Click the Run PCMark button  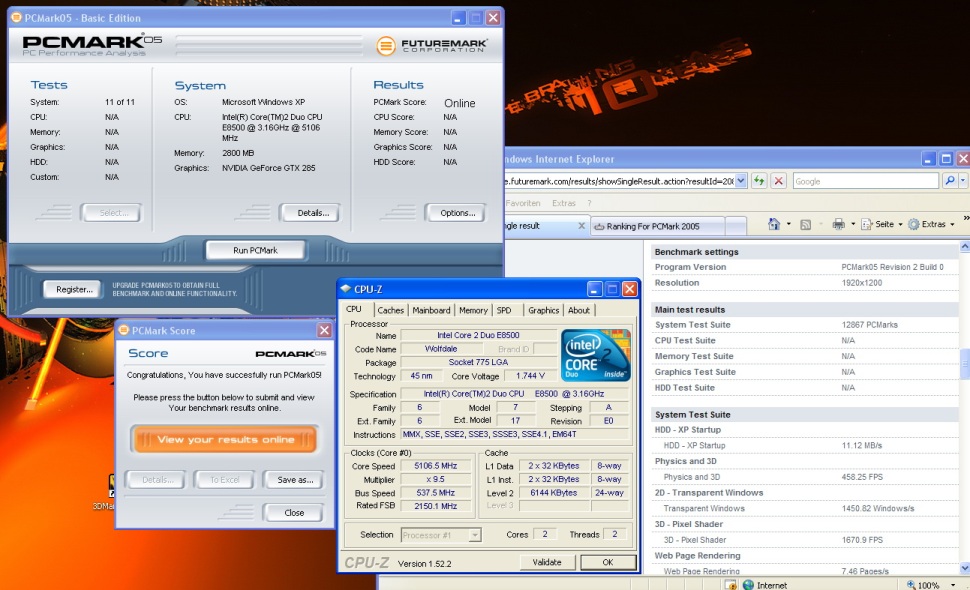[x=255, y=250]
